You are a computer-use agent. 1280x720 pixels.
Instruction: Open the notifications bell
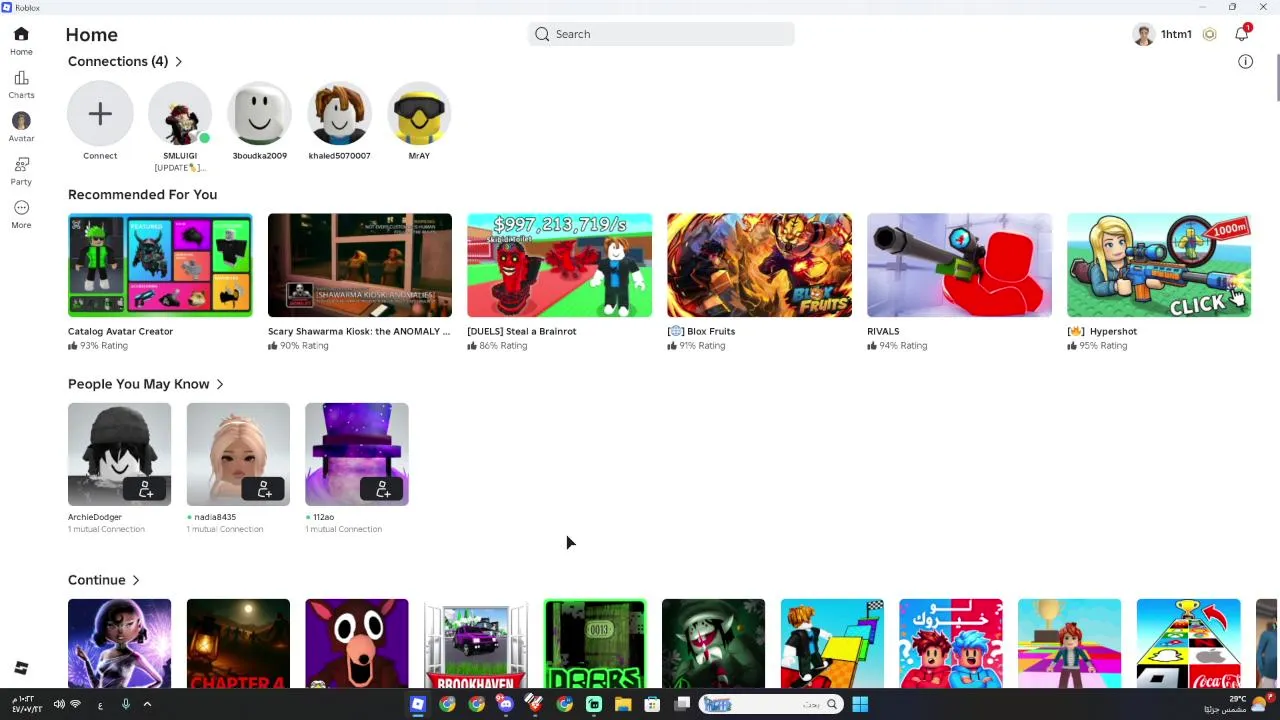click(1241, 34)
